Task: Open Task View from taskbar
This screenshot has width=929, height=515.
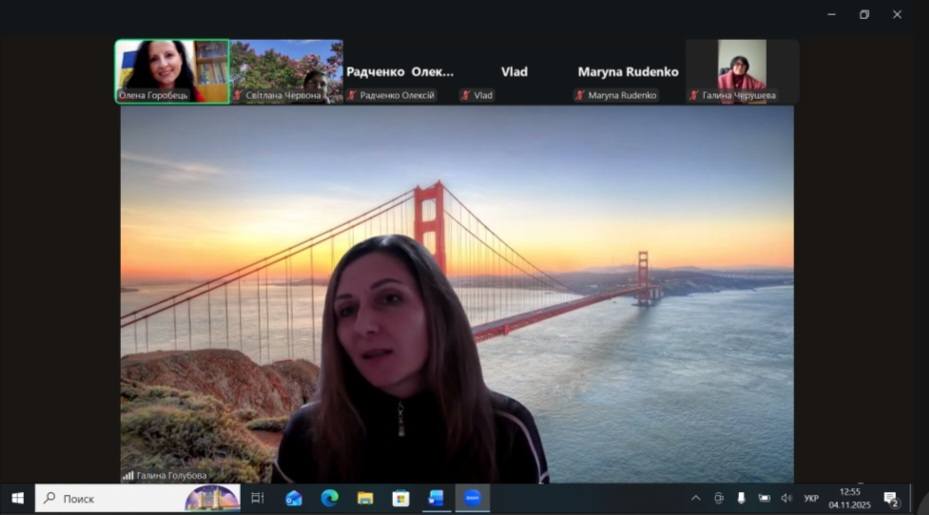Action: pos(257,498)
